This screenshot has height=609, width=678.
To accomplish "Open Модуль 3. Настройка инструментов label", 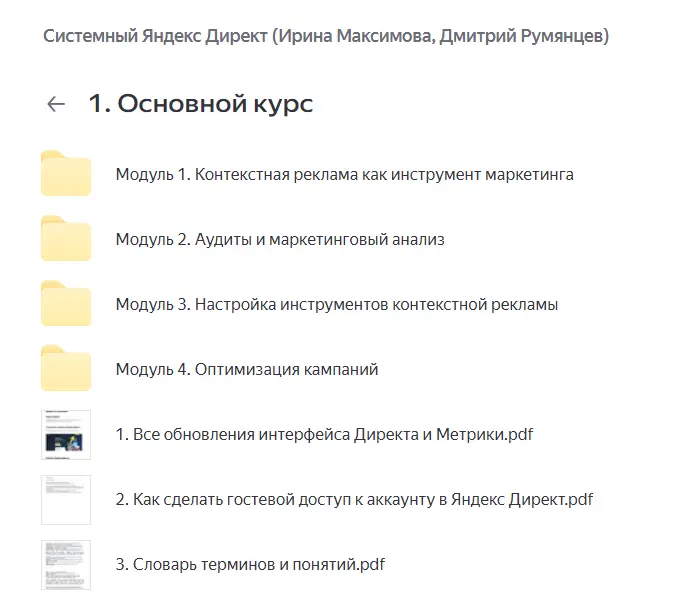I will coord(336,305).
